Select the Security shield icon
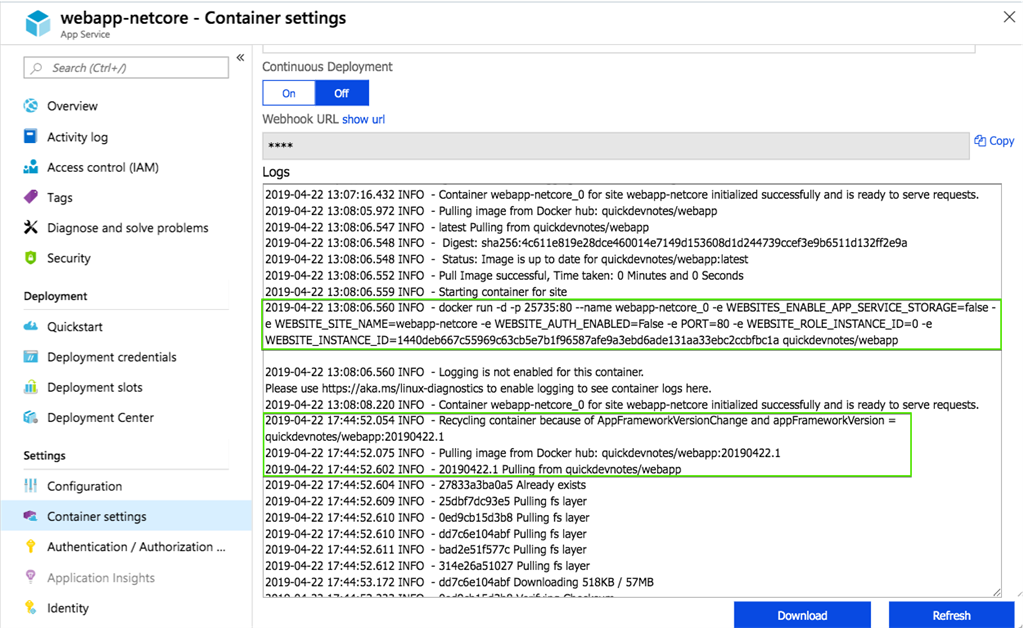1024x628 pixels. pos(32,258)
